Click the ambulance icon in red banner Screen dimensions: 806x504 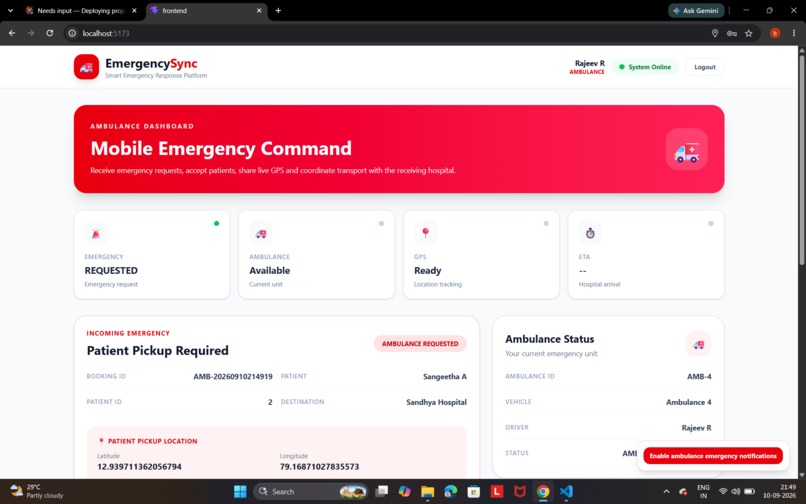pyautogui.click(x=687, y=149)
